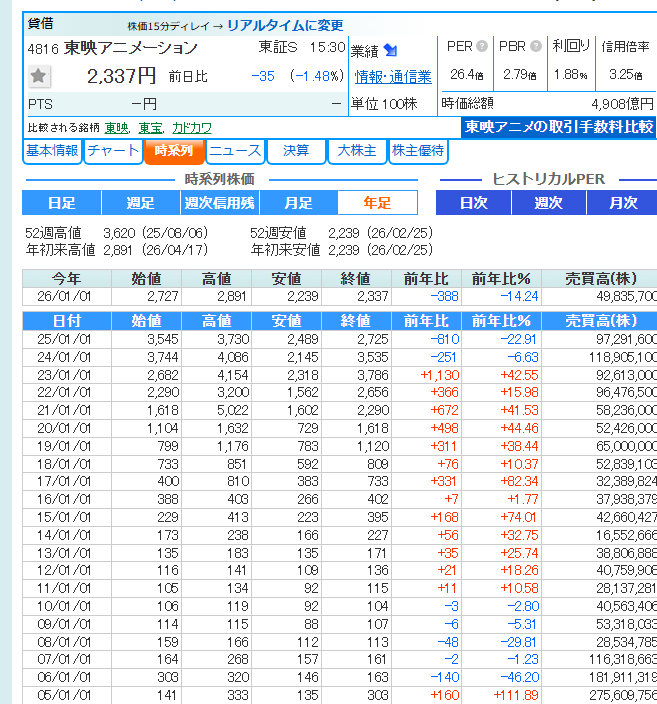Click the 日付 column header
The height and width of the screenshot is (704, 657).
67,321
